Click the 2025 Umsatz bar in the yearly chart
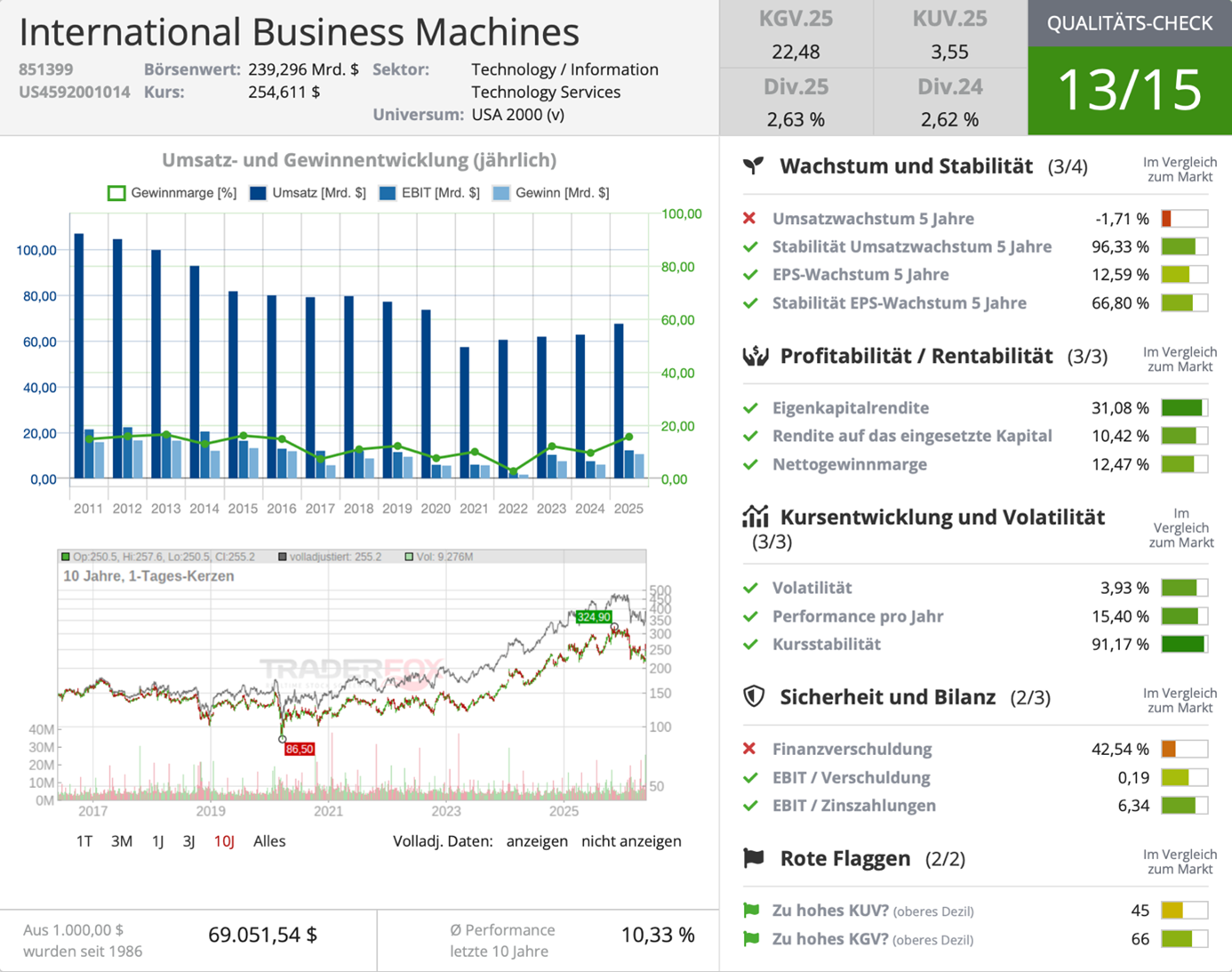The width and height of the screenshot is (1232, 972). (619, 401)
